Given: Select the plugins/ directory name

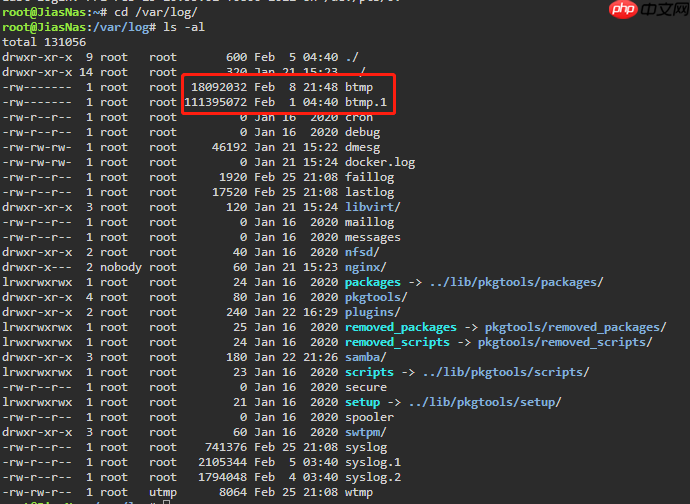Looking at the screenshot, I should coord(373,312).
